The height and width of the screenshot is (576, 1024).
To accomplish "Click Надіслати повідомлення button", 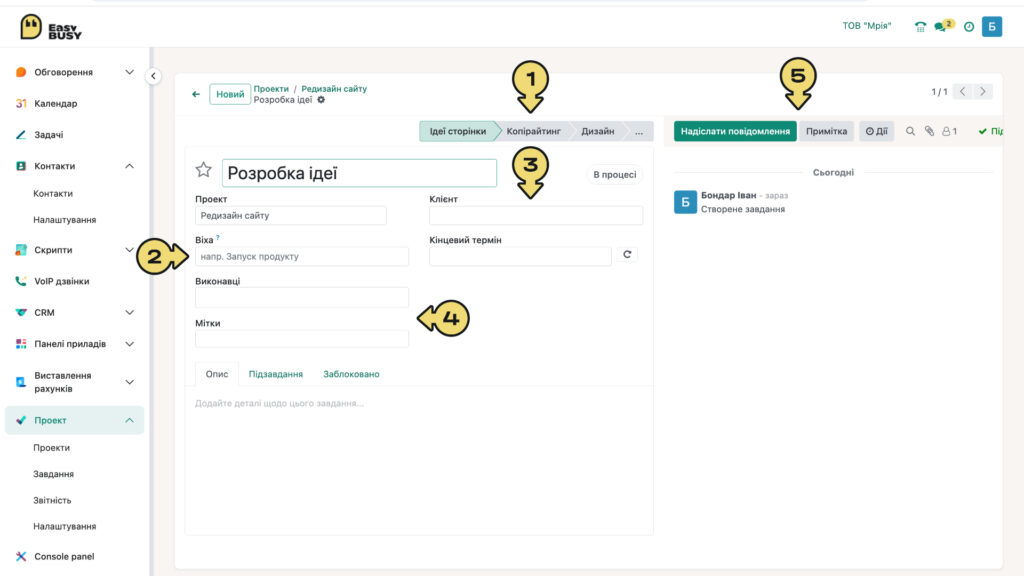I will (x=735, y=131).
